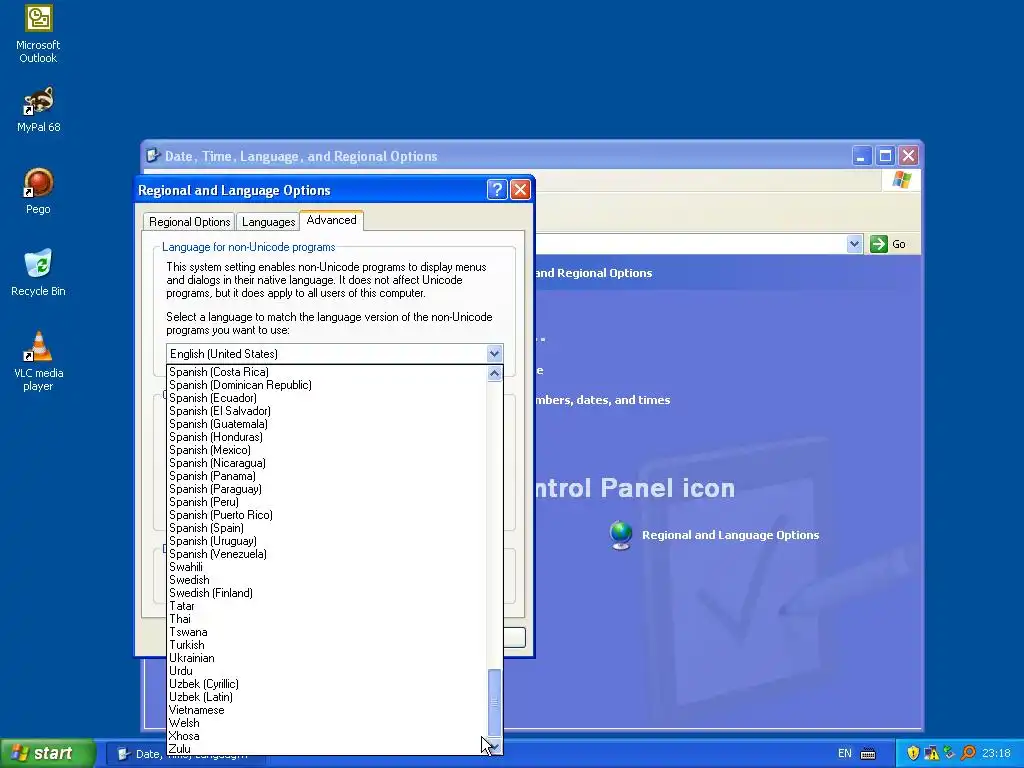Expand the address bar dropdown arrow
Screen dimensions: 1024x768
(854, 244)
